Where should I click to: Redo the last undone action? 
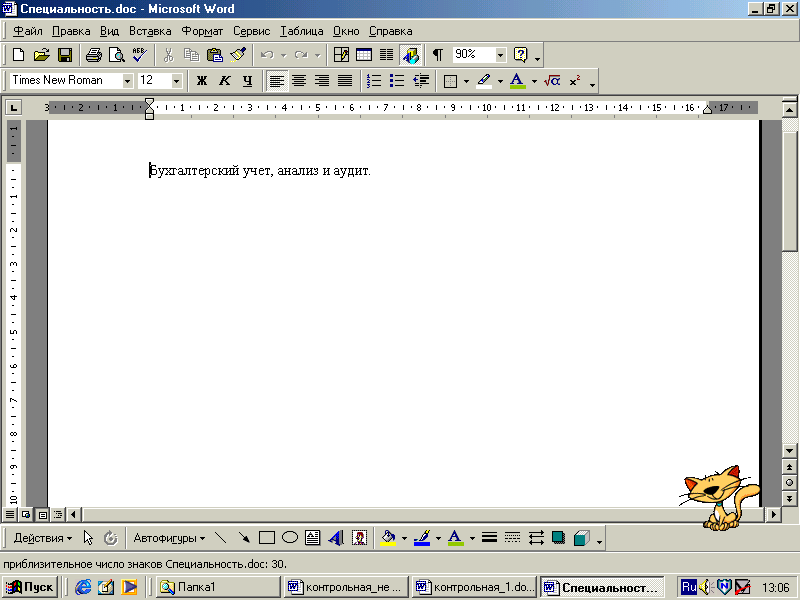coord(301,55)
